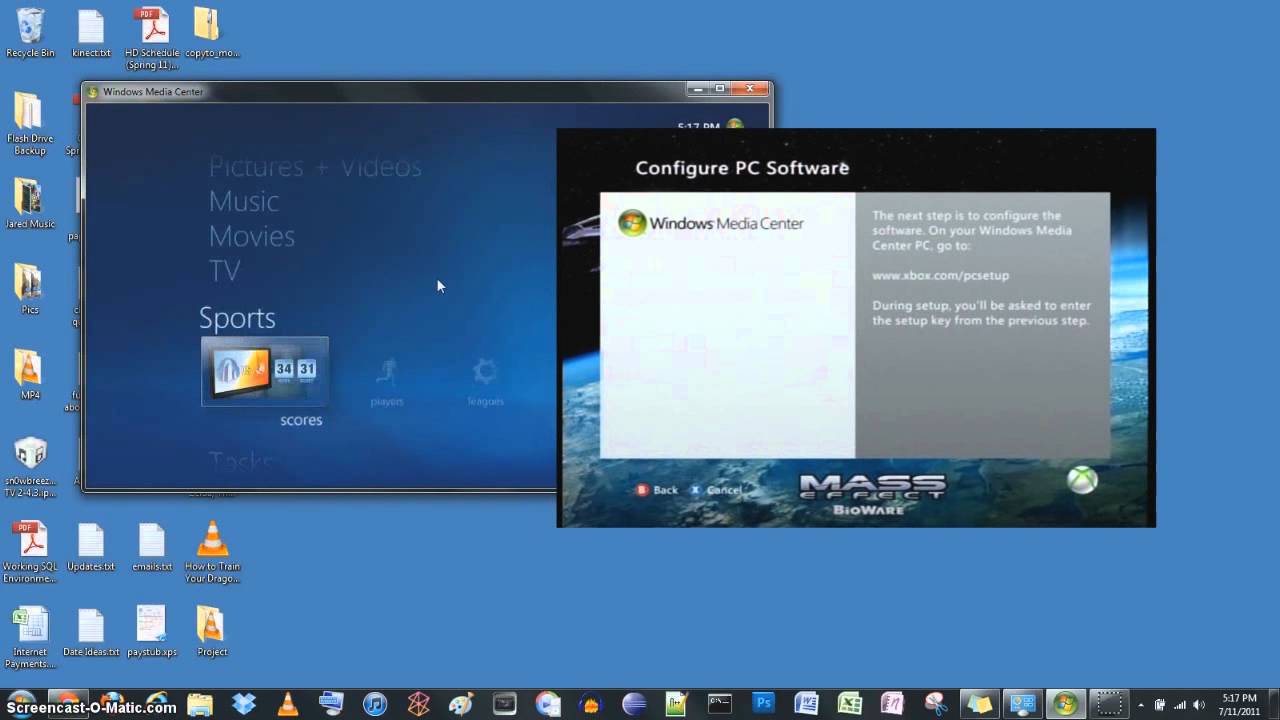
Task: Open the Date Ideas.txt file icon
Action: pos(91,632)
